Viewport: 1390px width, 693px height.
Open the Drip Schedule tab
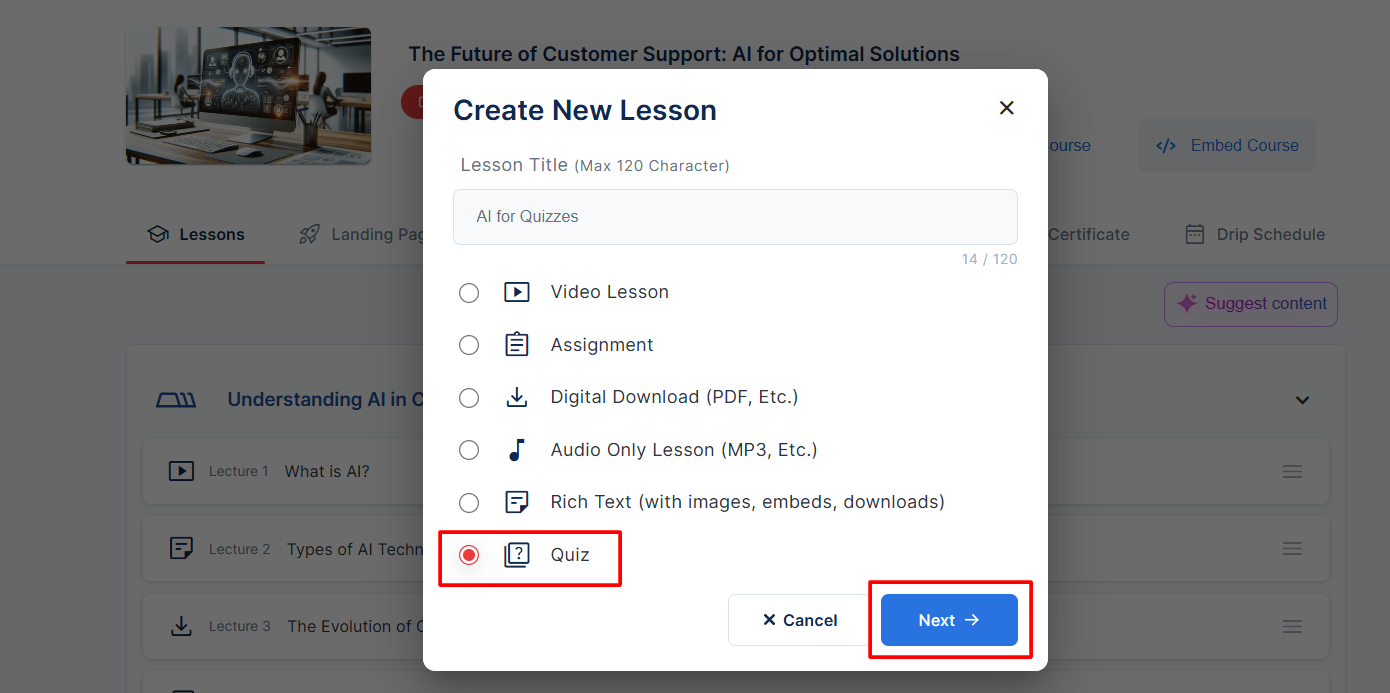[x=1255, y=235]
